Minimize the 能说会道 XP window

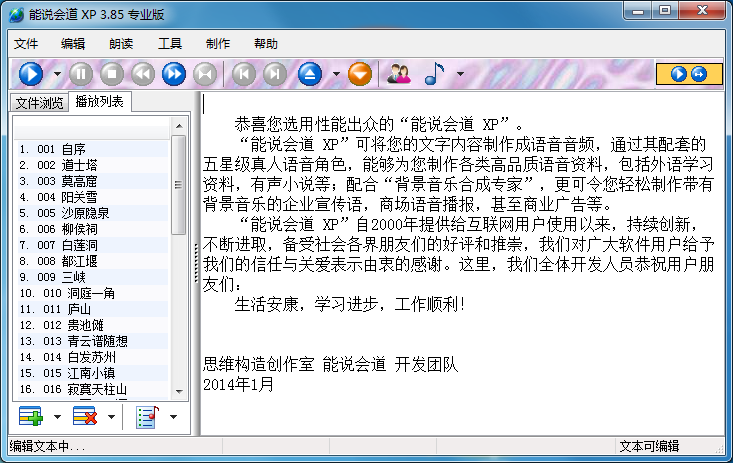[638, 11]
